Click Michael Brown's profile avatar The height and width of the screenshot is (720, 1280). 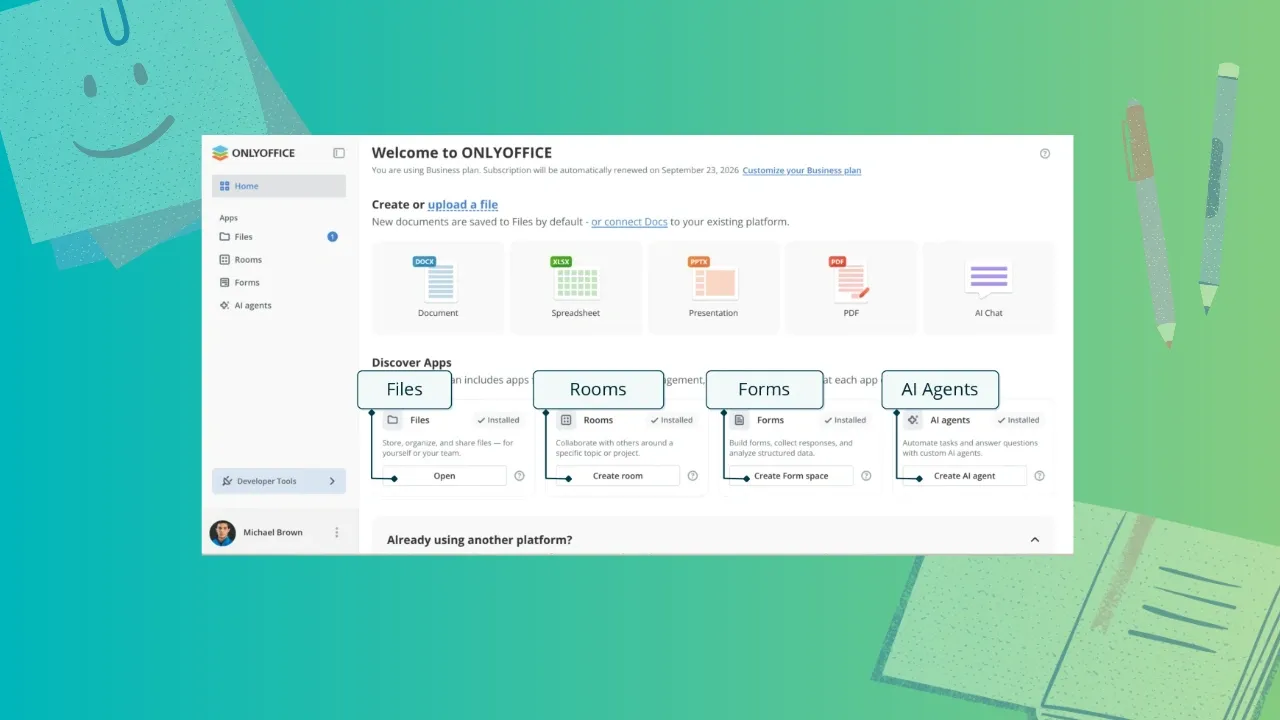tap(222, 533)
